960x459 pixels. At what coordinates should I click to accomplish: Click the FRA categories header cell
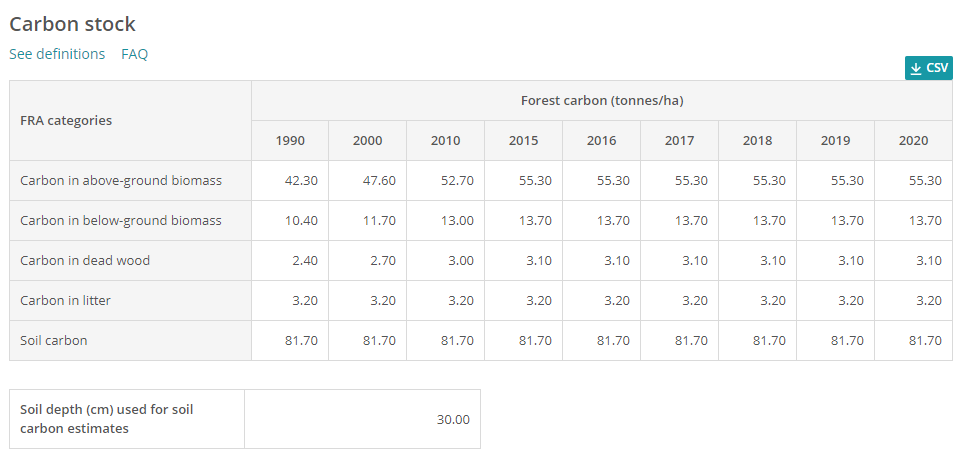pyautogui.click(x=66, y=120)
